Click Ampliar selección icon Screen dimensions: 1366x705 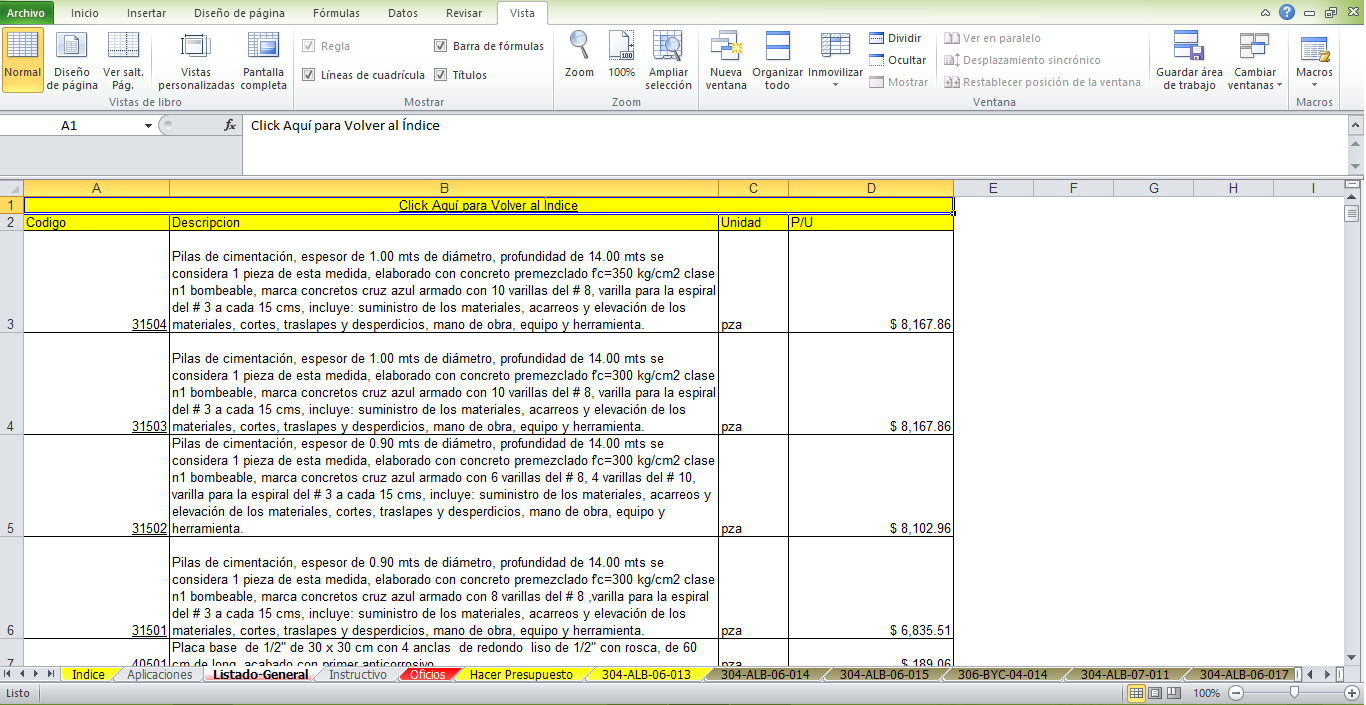(x=668, y=60)
